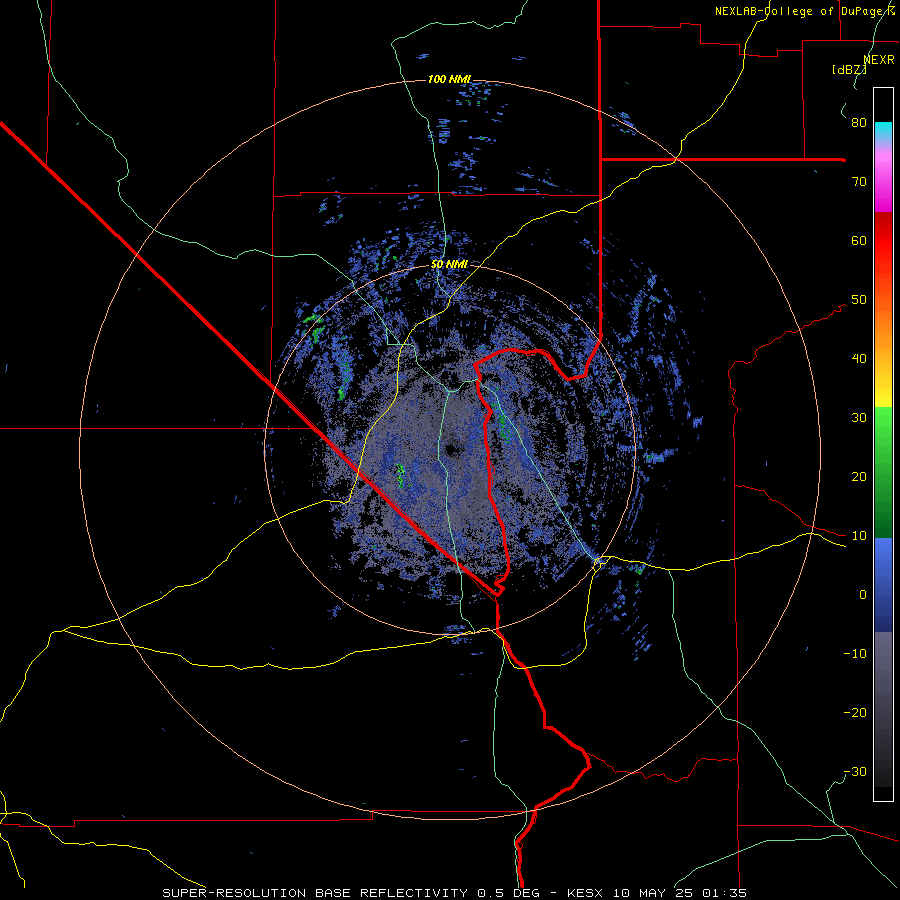Click the cyan top segment of the color bar
Screen dimensions: 900x900
tap(883, 131)
